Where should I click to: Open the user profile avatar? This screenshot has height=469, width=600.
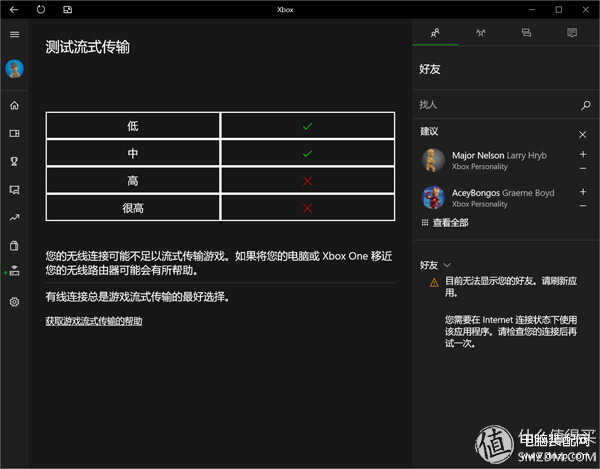pyautogui.click(x=15, y=69)
